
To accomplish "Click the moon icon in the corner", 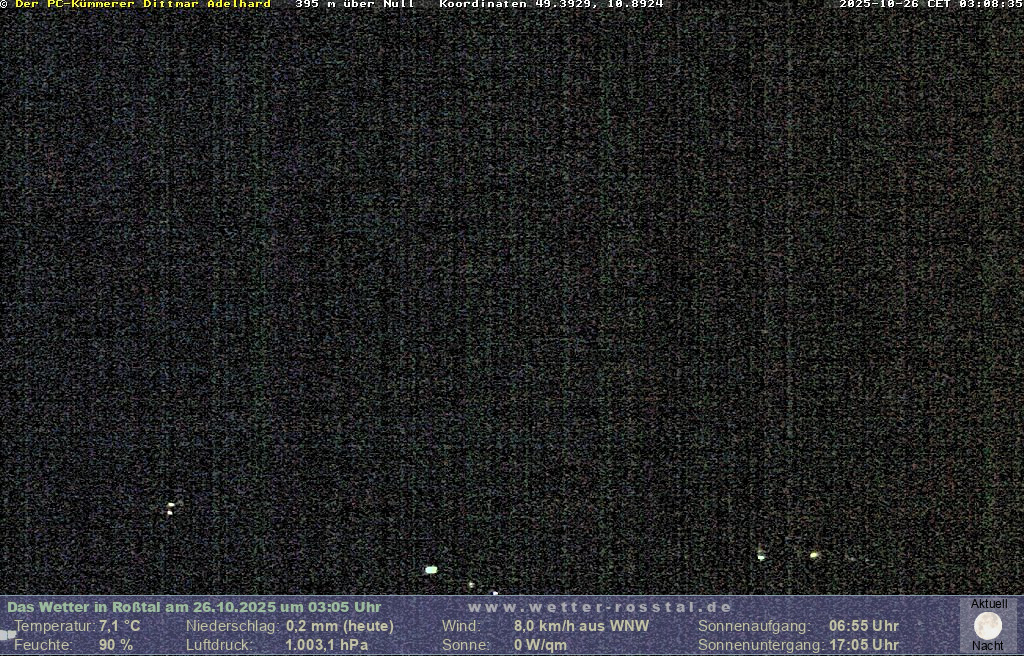I will pos(988,626).
